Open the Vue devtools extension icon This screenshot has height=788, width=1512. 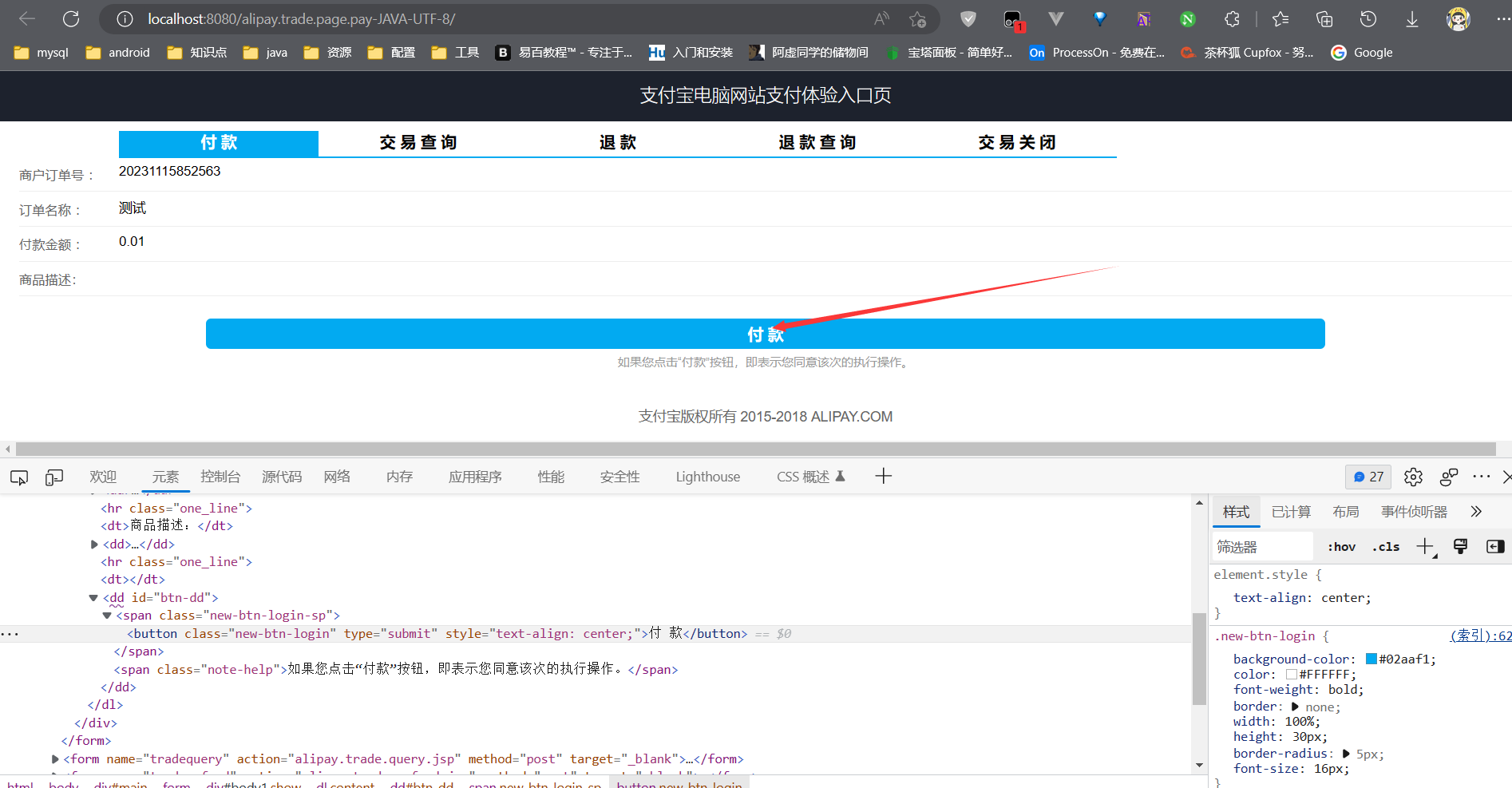1056,18
